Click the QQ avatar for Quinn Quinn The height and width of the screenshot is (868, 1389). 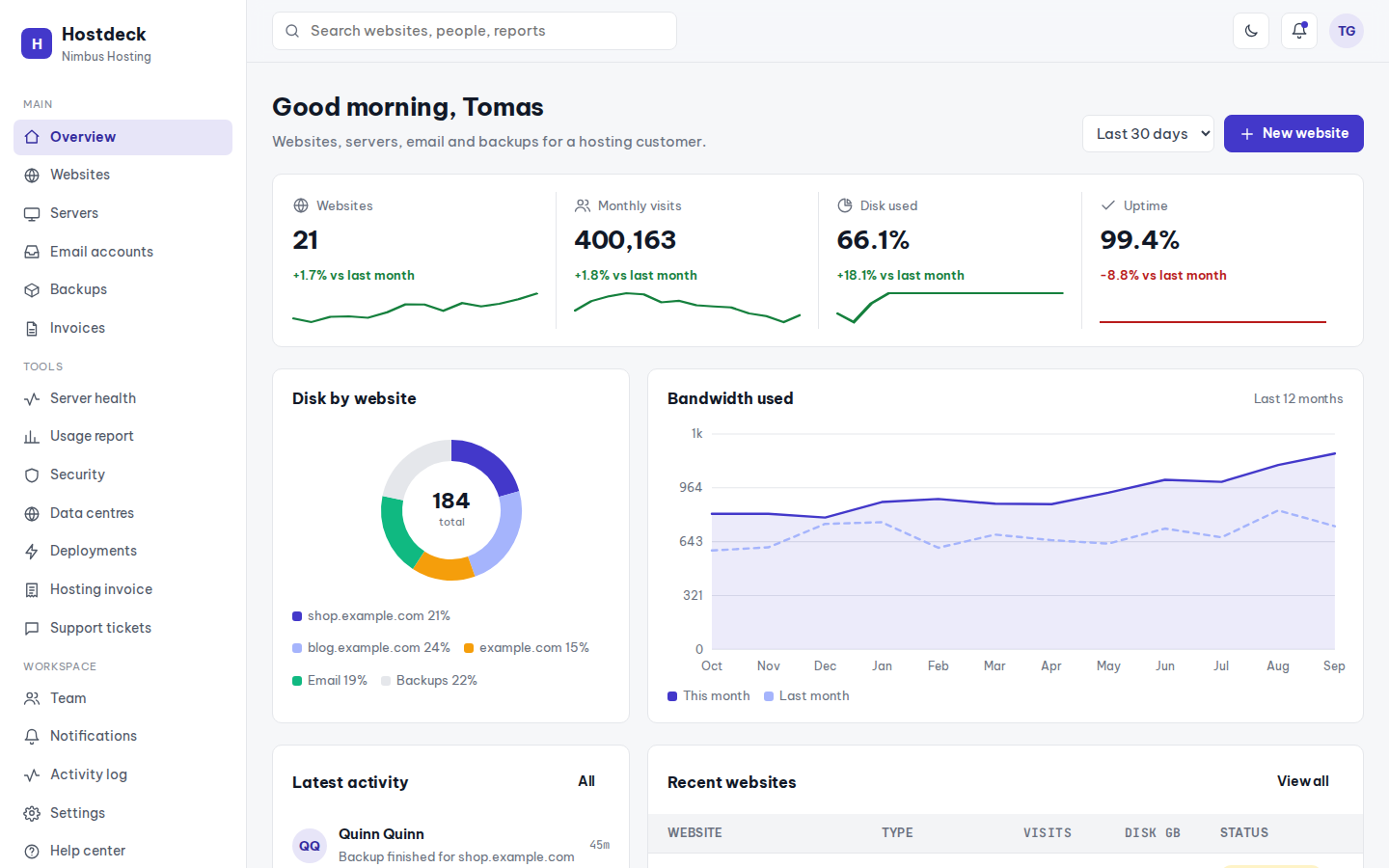pyautogui.click(x=310, y=846)
